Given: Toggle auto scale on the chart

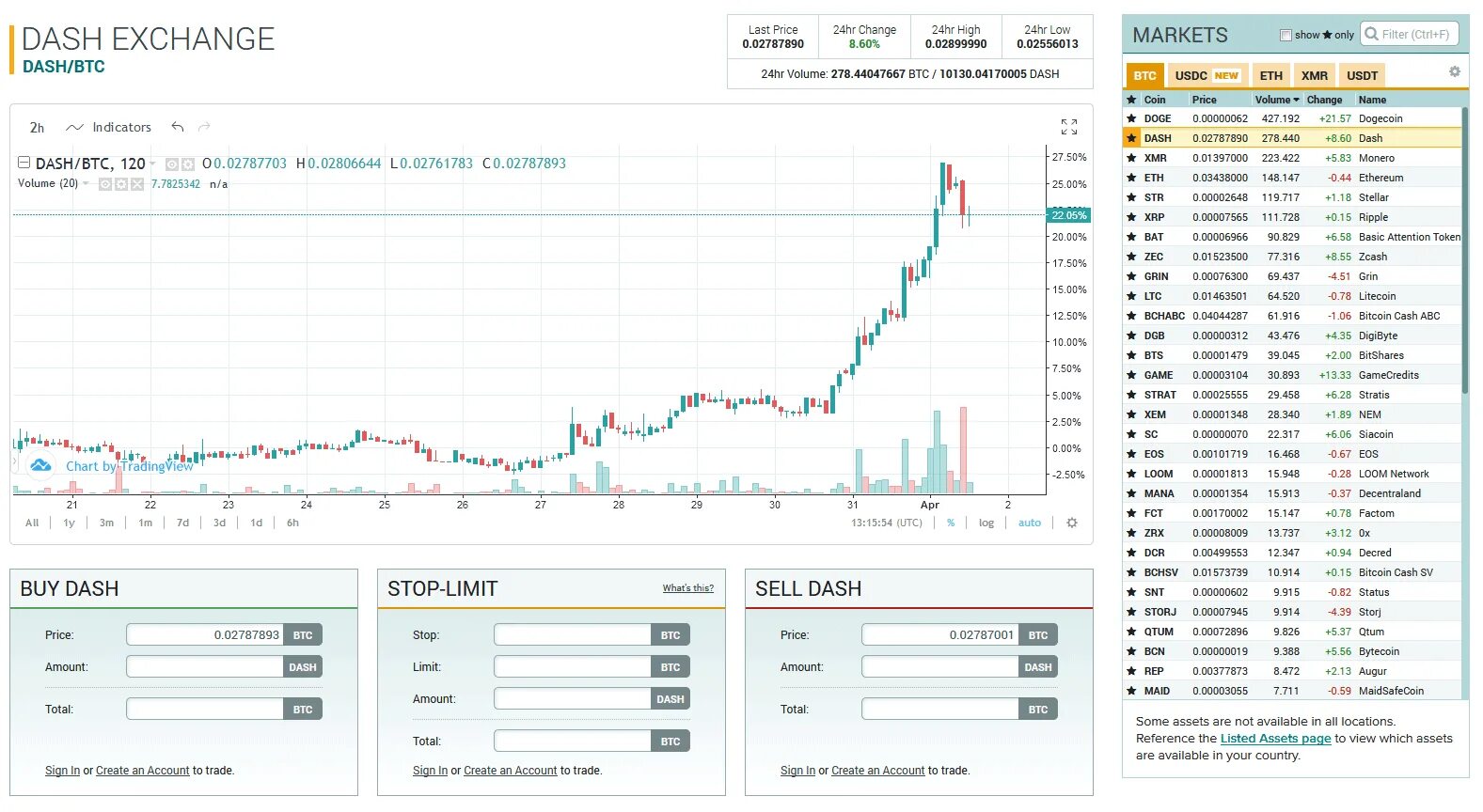Looking at the screenshot, I should (1030, 523).
